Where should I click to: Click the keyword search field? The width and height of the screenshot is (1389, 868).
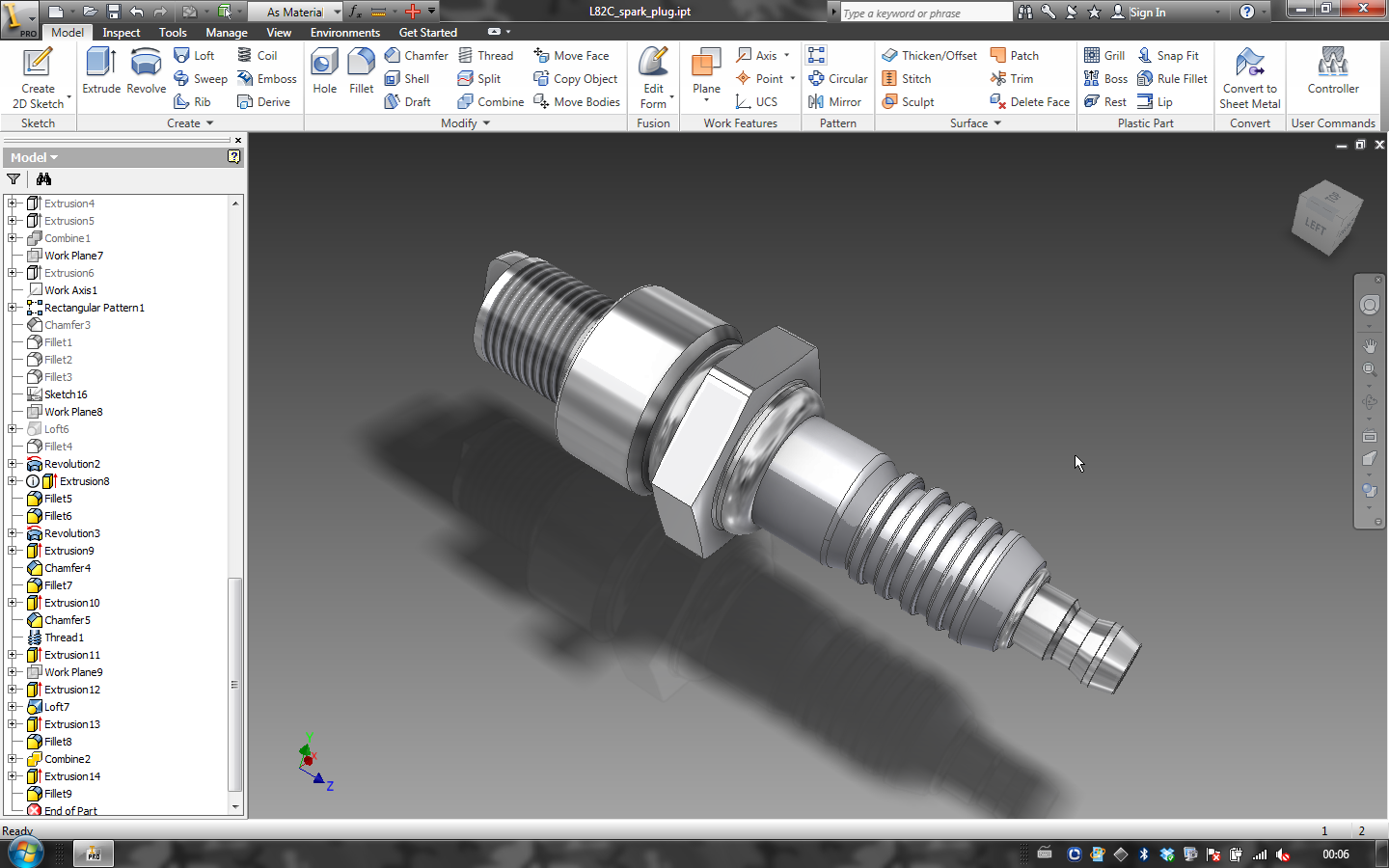(925, 13)
